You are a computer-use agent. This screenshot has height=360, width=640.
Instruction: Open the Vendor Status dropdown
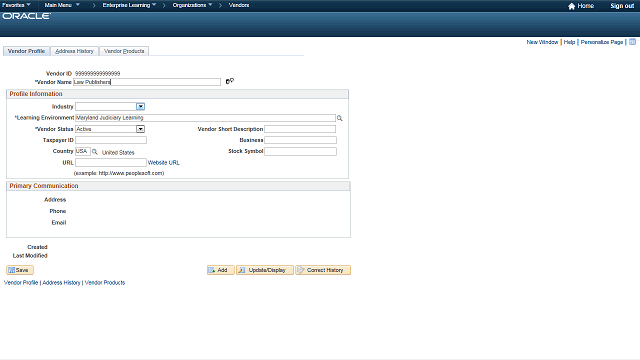click(140, 129)
